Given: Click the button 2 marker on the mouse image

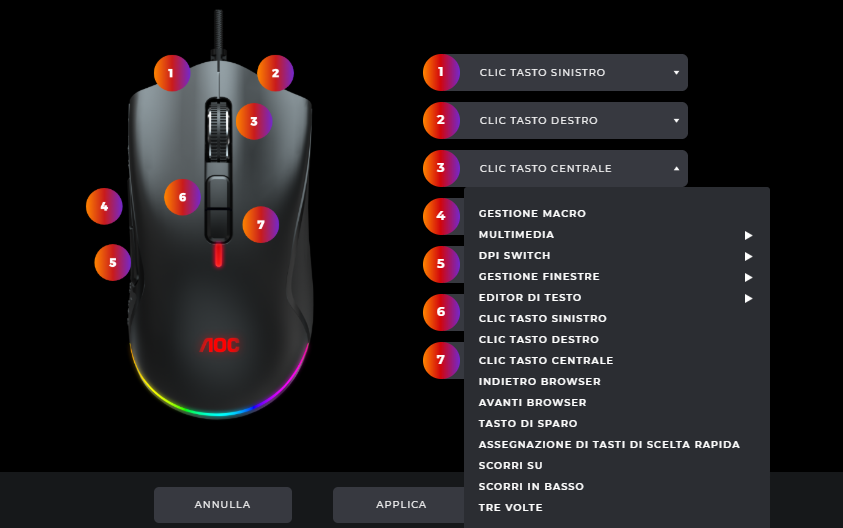Looking at the screenshot, I should (275, 73).
